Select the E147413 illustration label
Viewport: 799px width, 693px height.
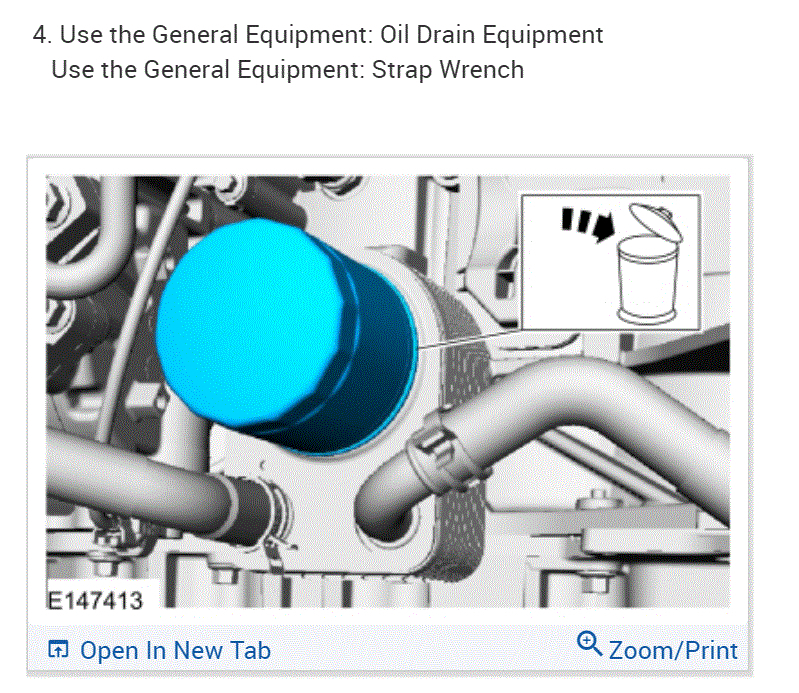pos(95,600)
